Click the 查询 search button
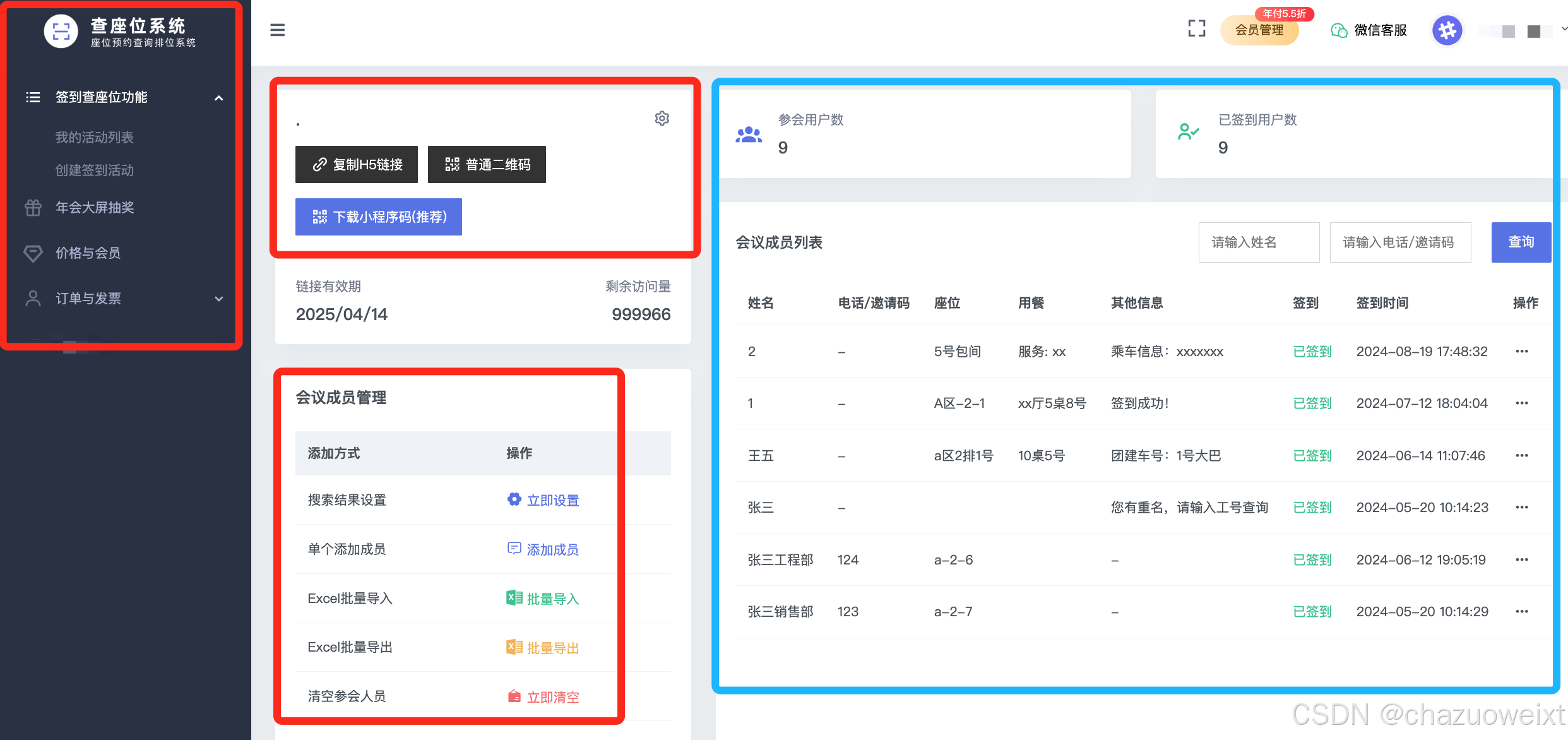 [1520, 242]
